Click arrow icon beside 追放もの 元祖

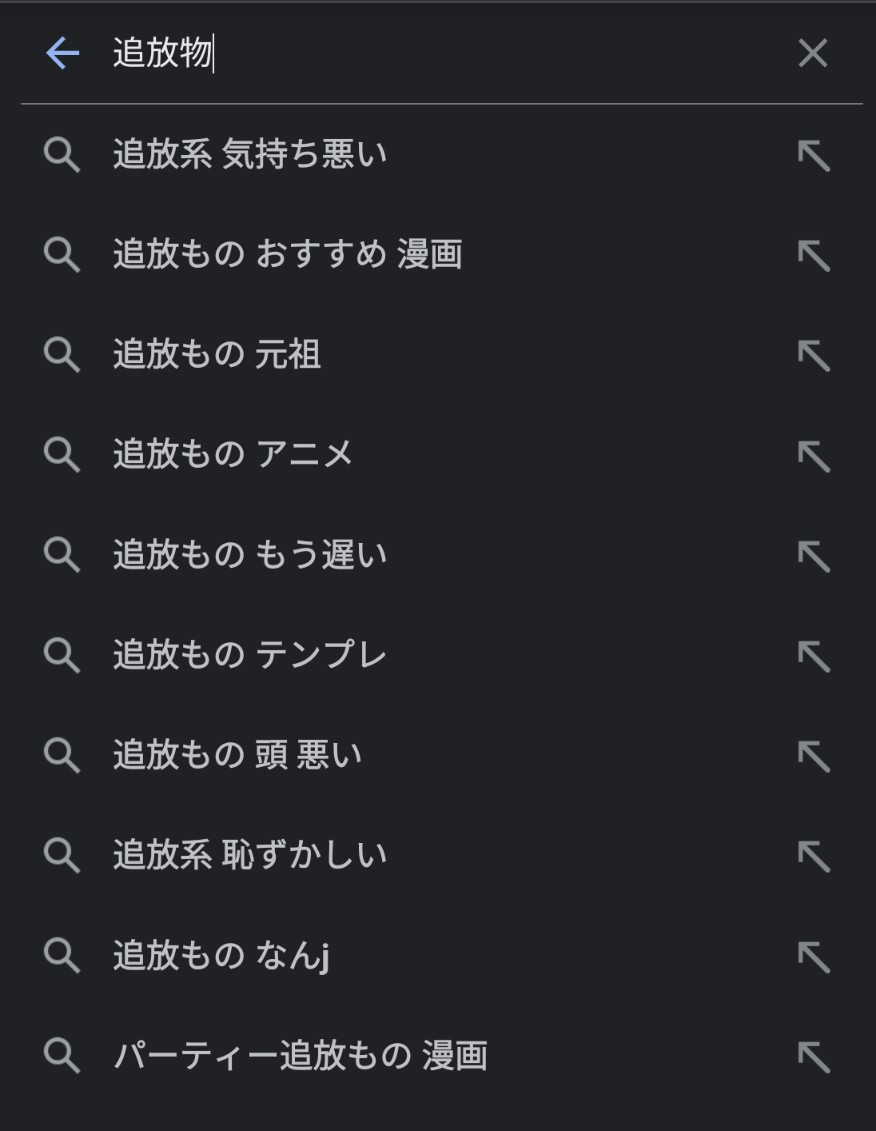813,355
